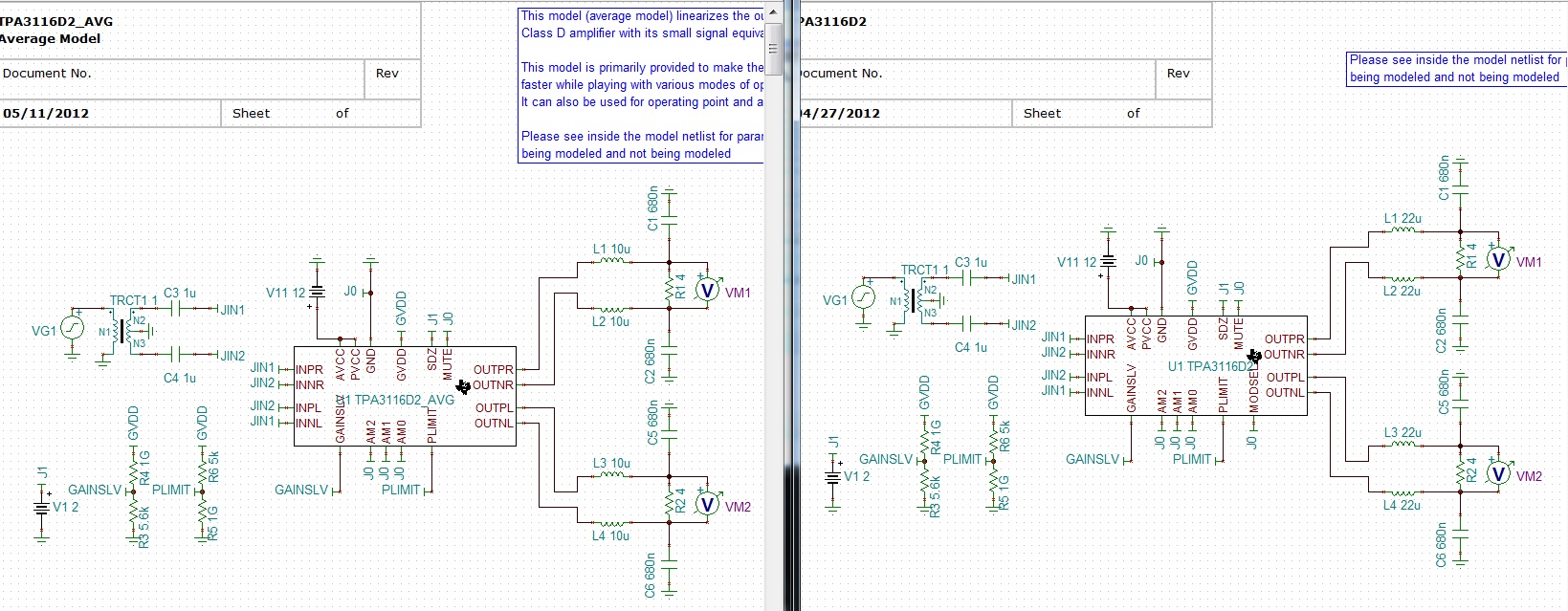Click JIN1 label beside C3 in left schematic

pos(232,310)
